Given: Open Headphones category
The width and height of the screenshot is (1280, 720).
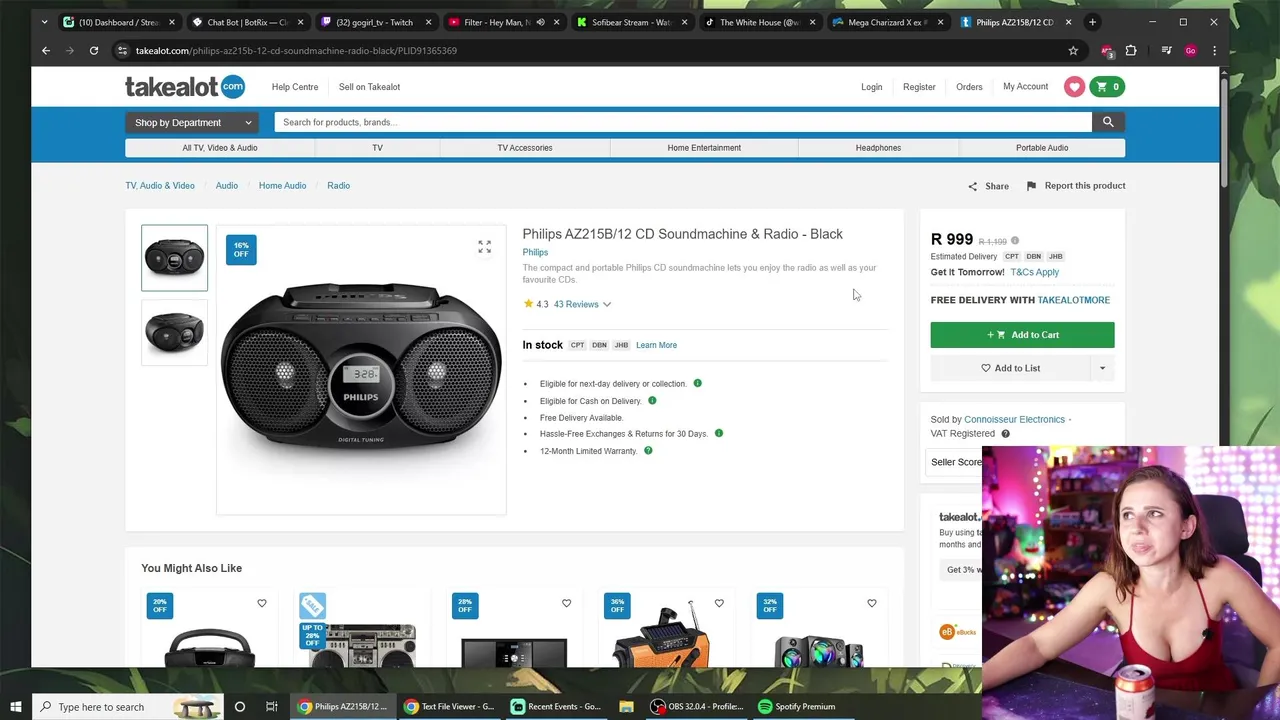Looking at the screenshot, I should click(878, 148).
